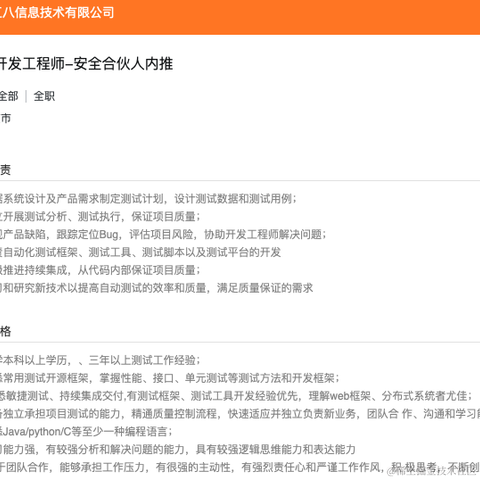Click requirement Java/python/C等至少一种编程语言

click(86, 432)
